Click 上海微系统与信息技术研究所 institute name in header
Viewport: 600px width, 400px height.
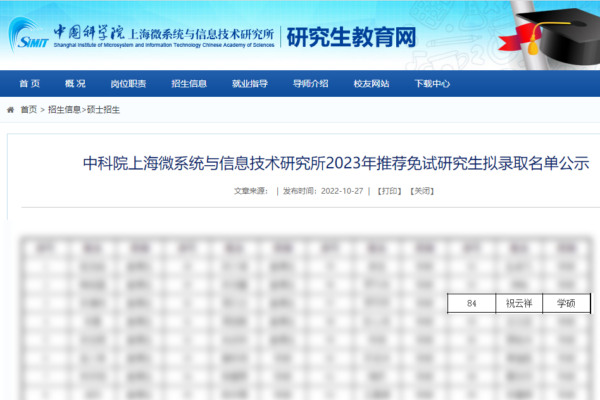pos(202,34)
